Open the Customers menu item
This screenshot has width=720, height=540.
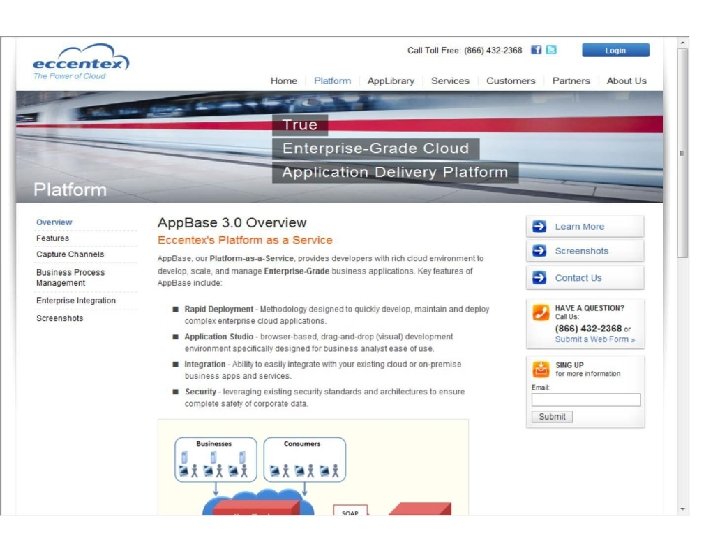[511, 81]
